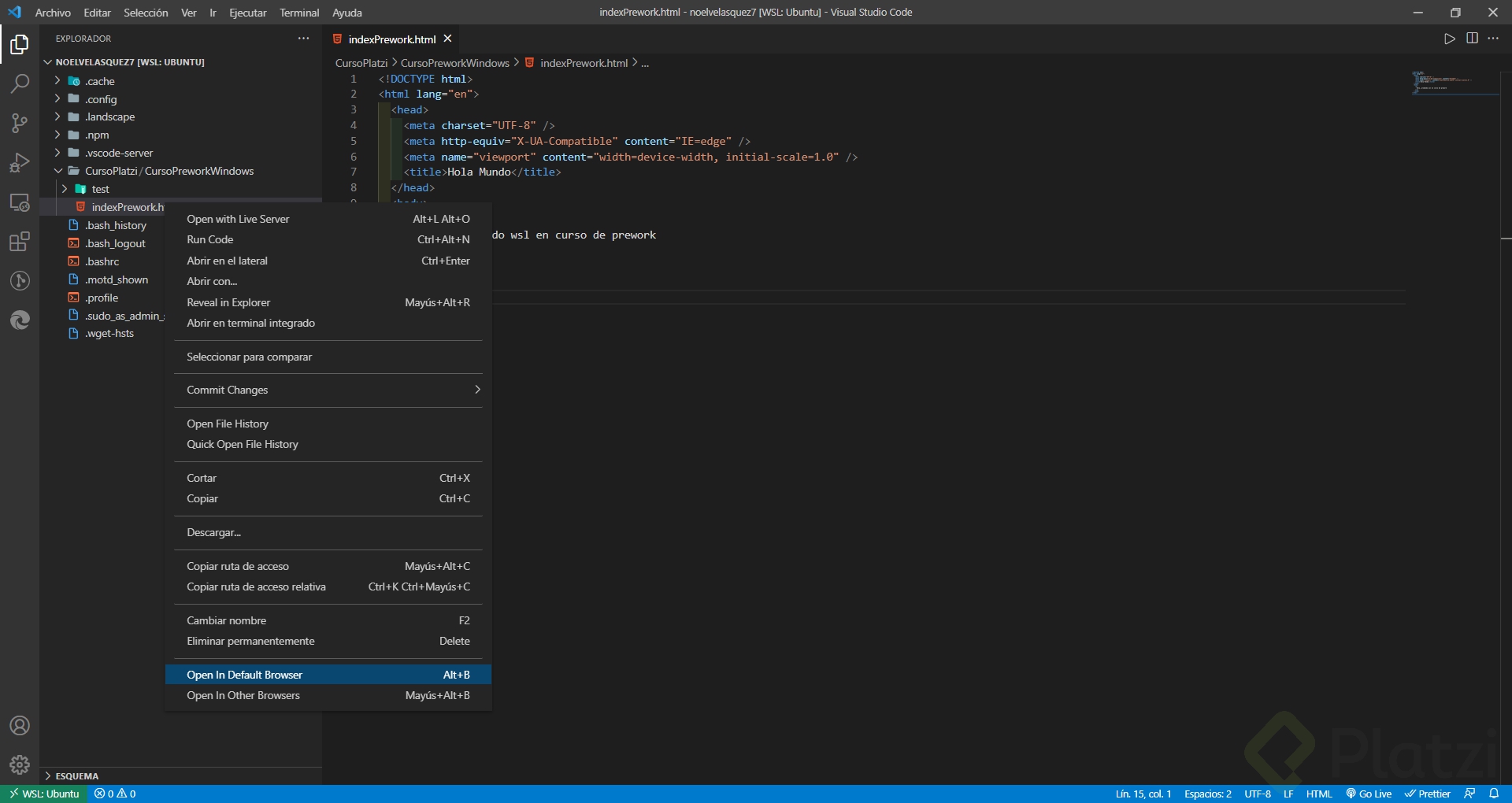Open notifications bell in status bar
The height and width of the screenshot is (803, 1512).
pos(1494,794)
